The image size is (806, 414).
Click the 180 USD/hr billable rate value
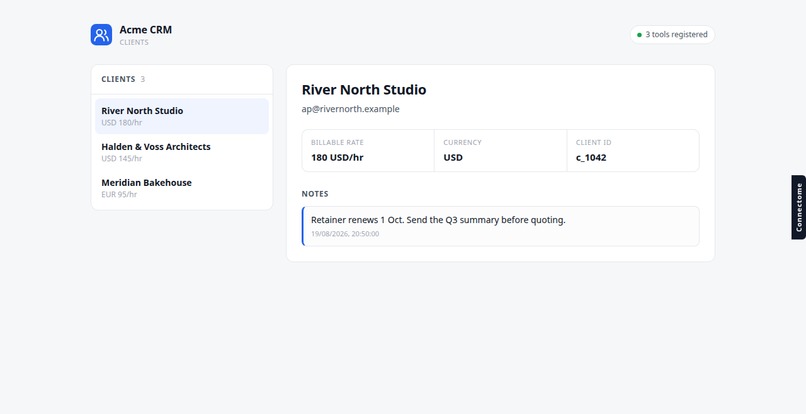tap(337, 157)
